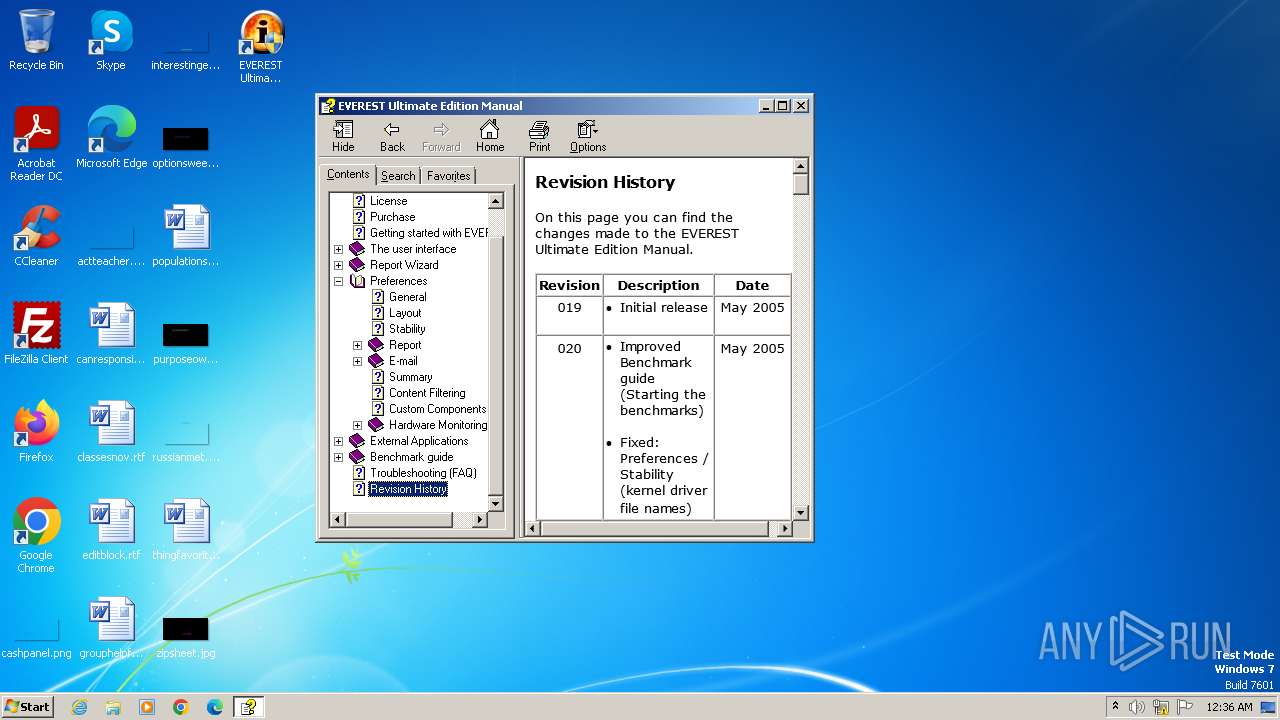Select the Revision History topic
1280x720 pixels.
pyautogui.click(x=408, y=489)
